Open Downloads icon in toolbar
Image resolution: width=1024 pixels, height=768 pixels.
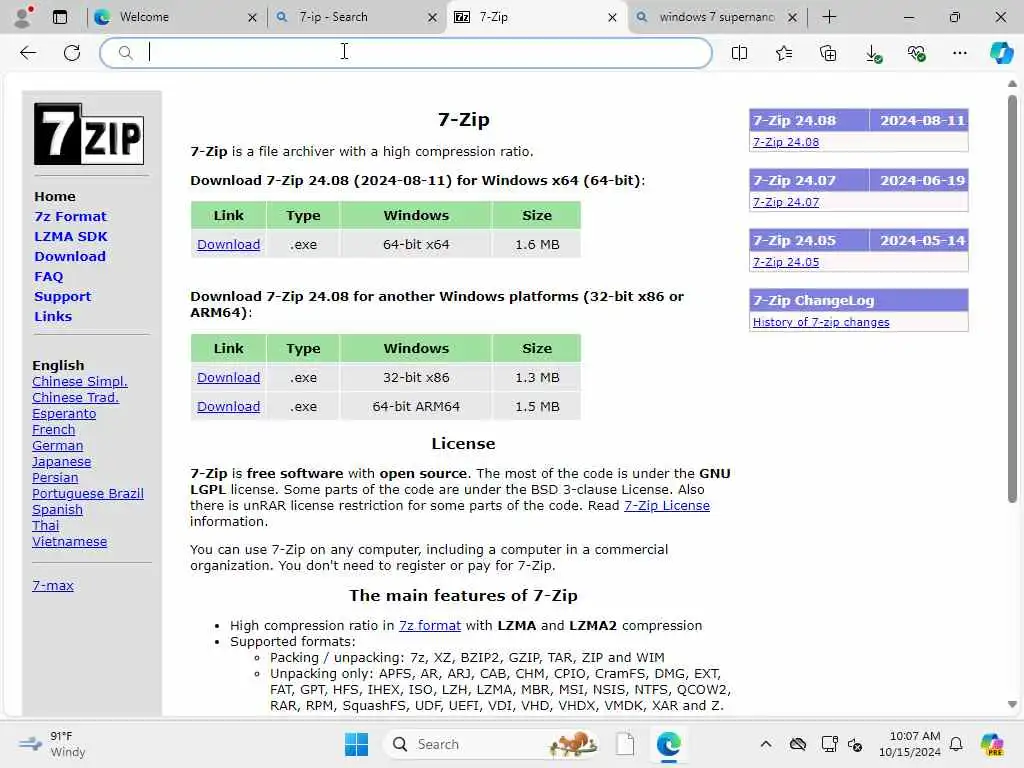tap(873, 54)
